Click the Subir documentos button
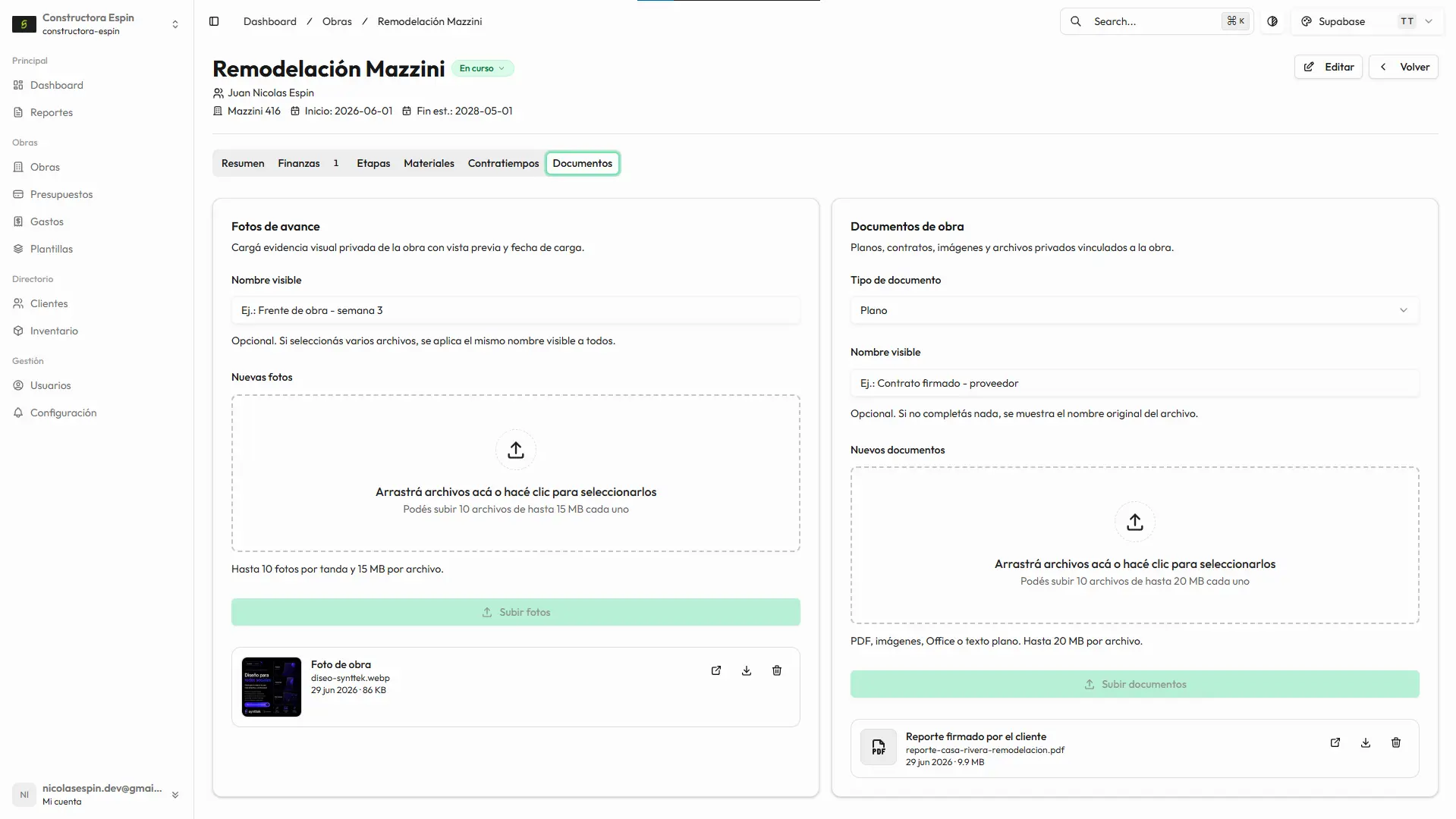 pyautogui.click(x=1135, y=684)
